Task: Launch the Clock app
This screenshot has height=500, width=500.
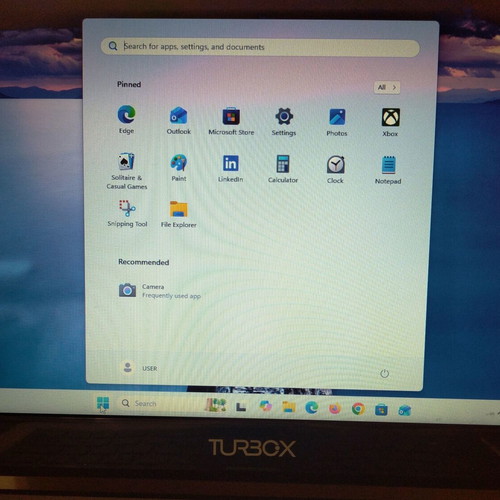Action: point(335,169)
